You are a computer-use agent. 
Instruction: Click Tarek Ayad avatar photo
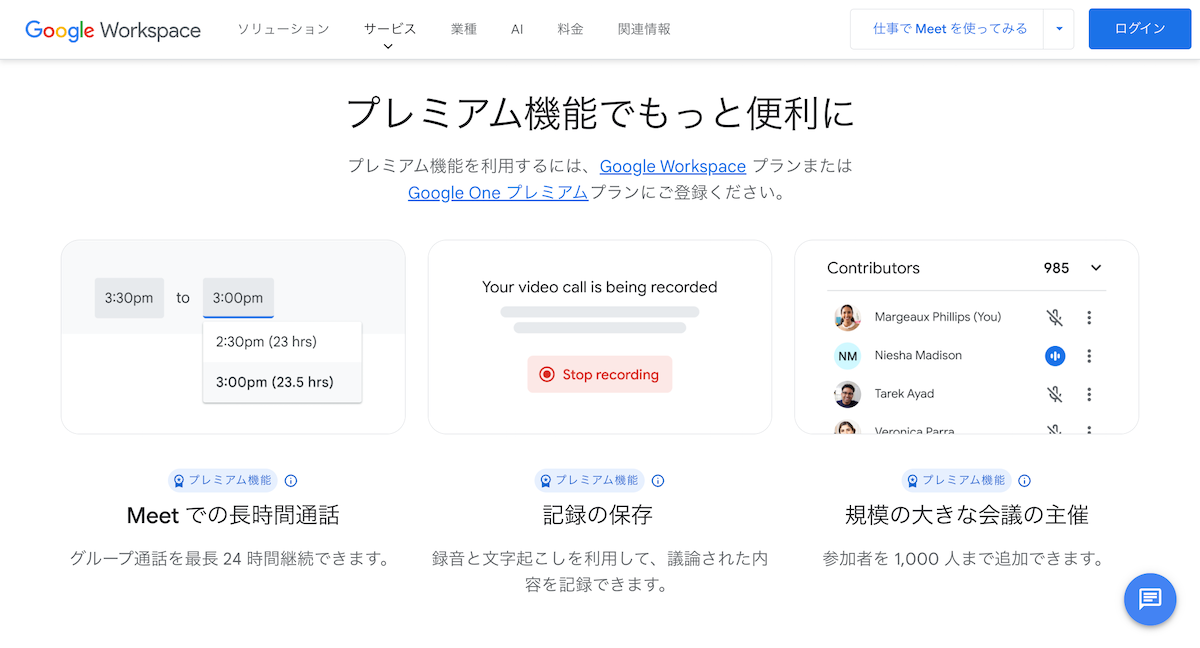click(x=847, y=394)
